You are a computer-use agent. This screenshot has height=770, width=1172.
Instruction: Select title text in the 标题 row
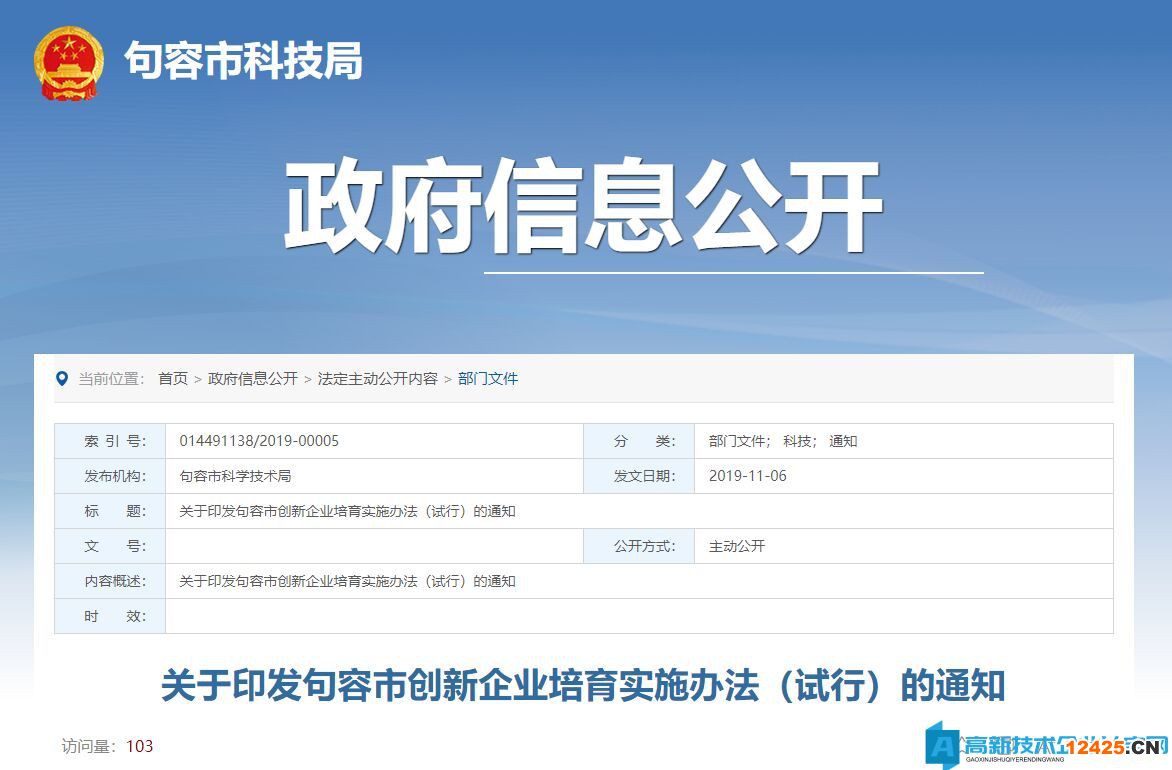pyautogui.click(x=348, y=511)
